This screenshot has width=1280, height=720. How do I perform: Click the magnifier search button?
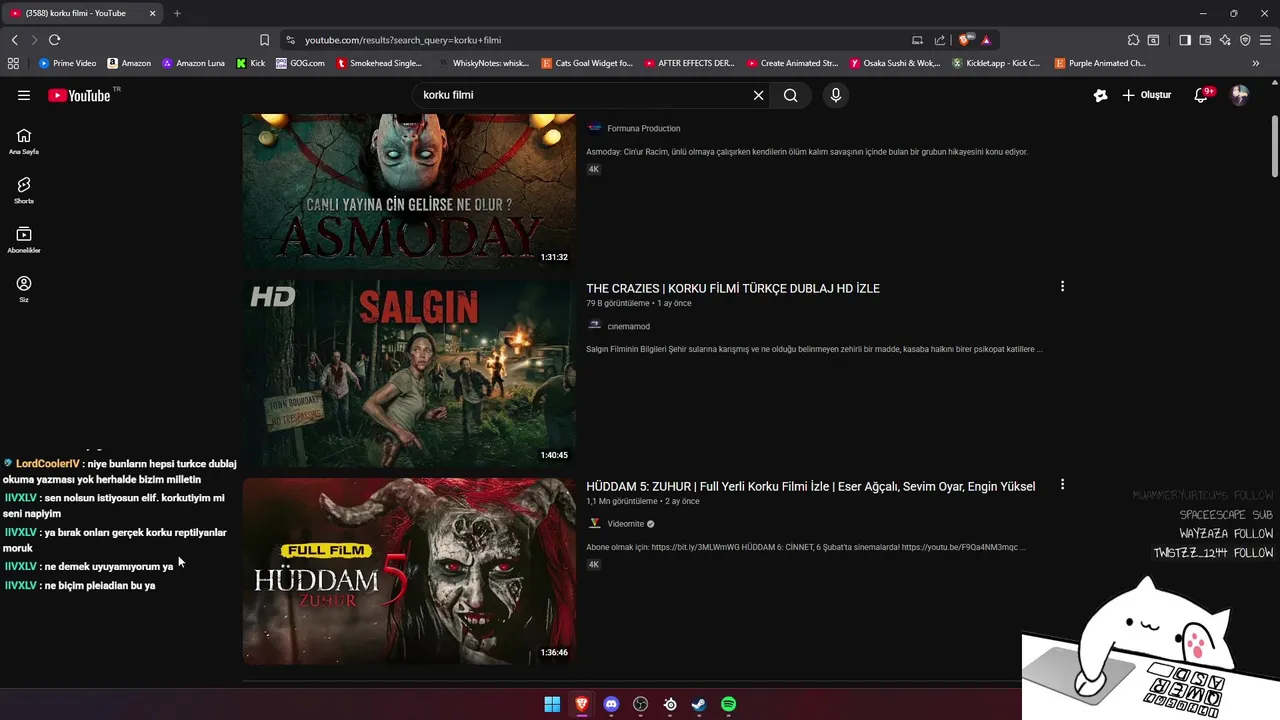(x=791, y=95)
